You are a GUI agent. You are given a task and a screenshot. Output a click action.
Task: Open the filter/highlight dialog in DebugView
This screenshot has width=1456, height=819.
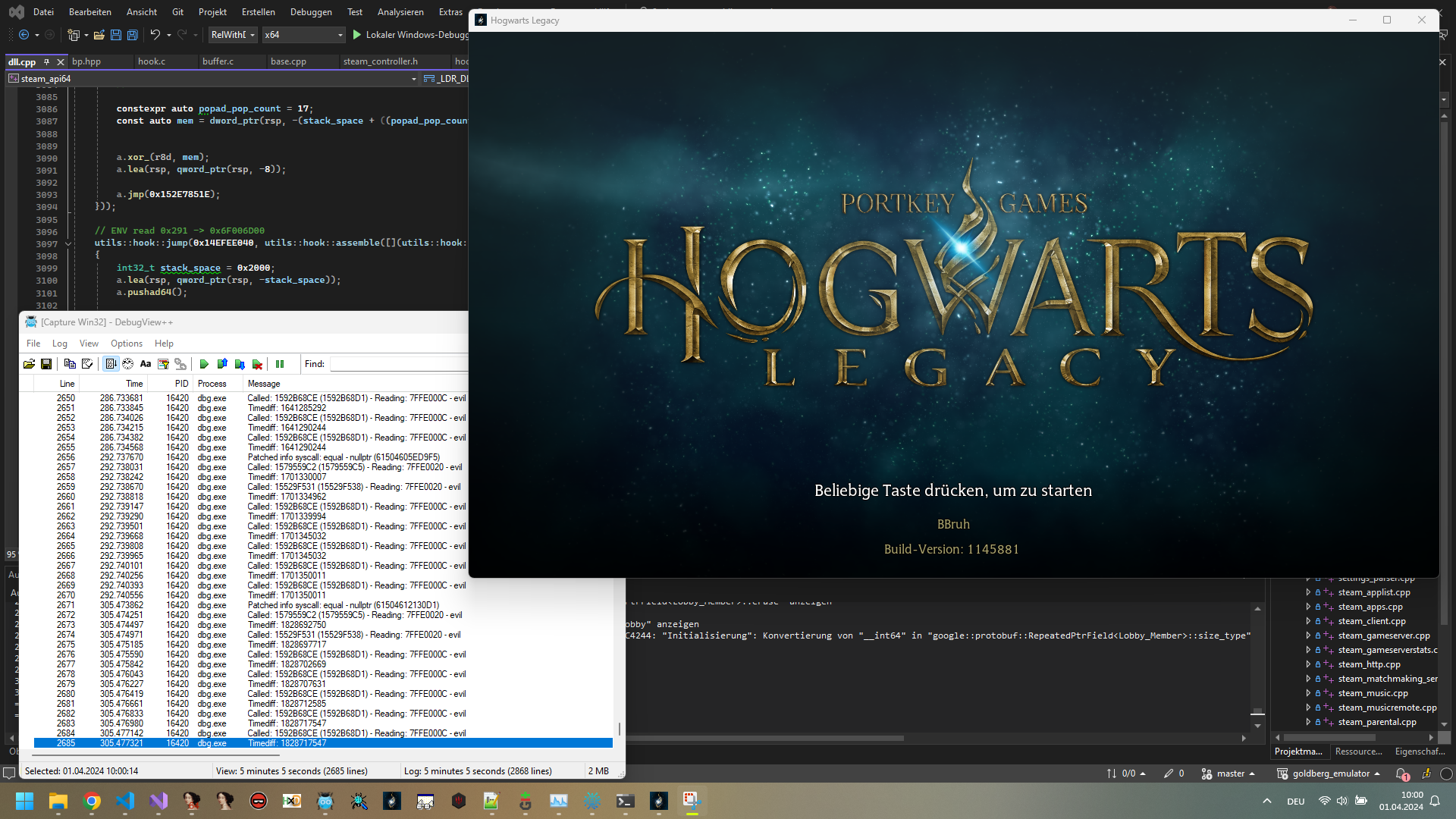tap(164, 364)
